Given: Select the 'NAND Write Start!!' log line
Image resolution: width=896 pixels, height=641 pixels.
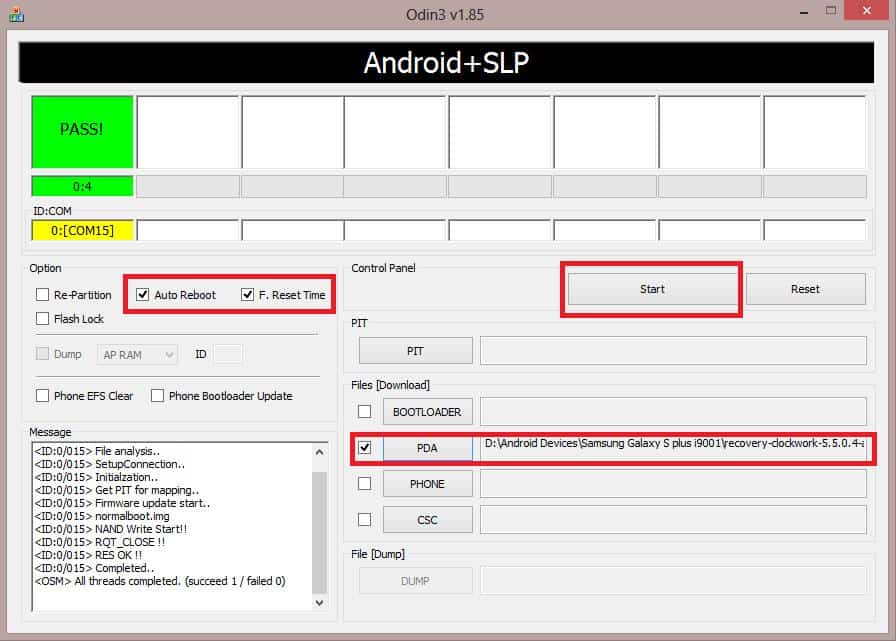Looking at the screenshot, I should click(x=110, y=529).
